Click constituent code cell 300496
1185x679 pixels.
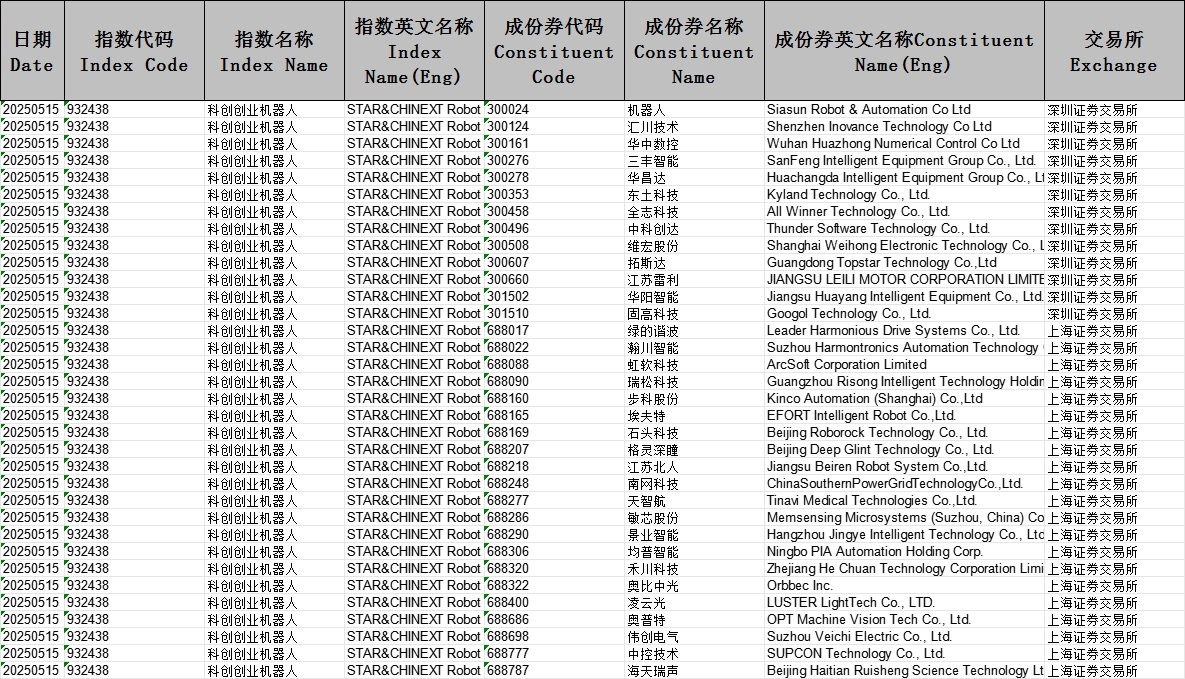click(554, 228)
